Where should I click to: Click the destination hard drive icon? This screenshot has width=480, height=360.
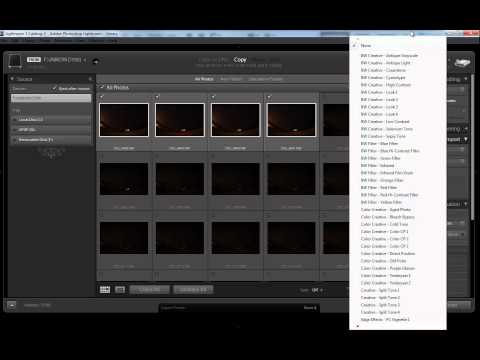(x=462, y=62)
